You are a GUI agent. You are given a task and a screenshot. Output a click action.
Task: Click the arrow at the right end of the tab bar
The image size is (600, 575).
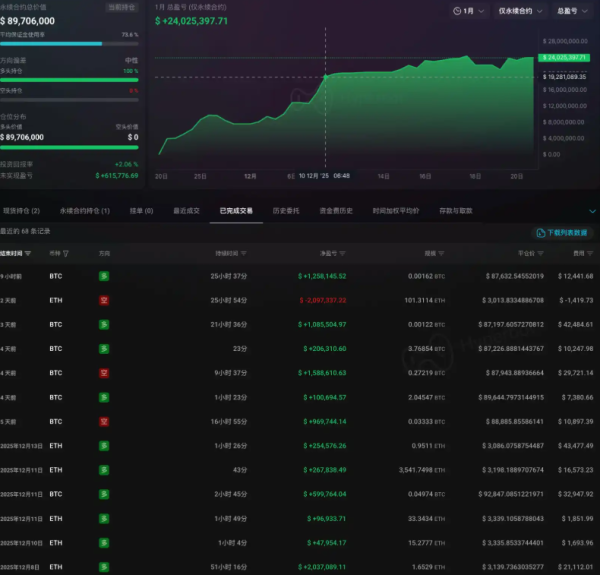pyautogui.click(x=591, y=211)
